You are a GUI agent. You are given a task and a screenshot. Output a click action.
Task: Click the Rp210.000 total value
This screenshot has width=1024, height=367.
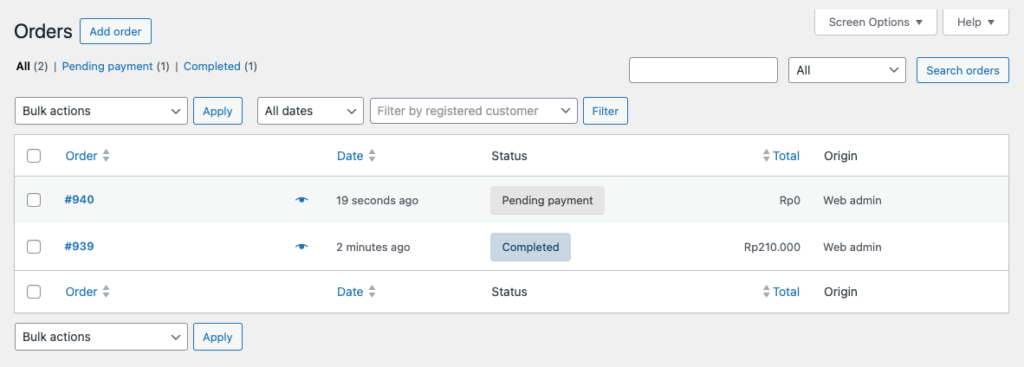tap(772, 247)
